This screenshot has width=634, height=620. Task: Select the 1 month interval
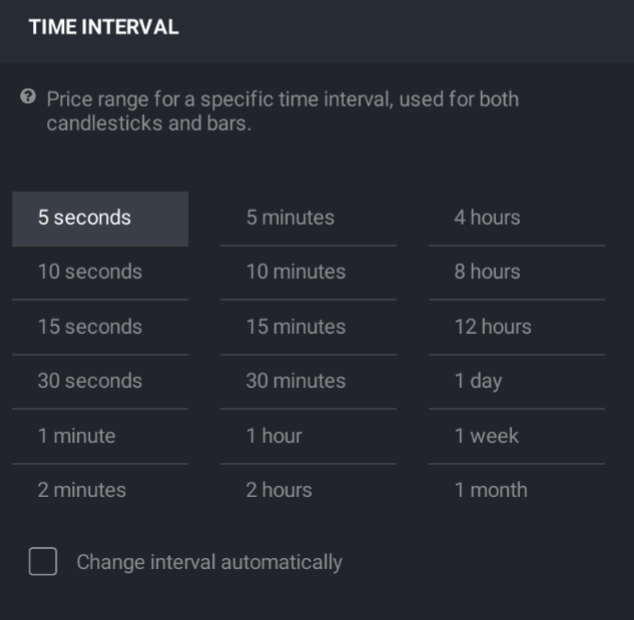point(517,491)
